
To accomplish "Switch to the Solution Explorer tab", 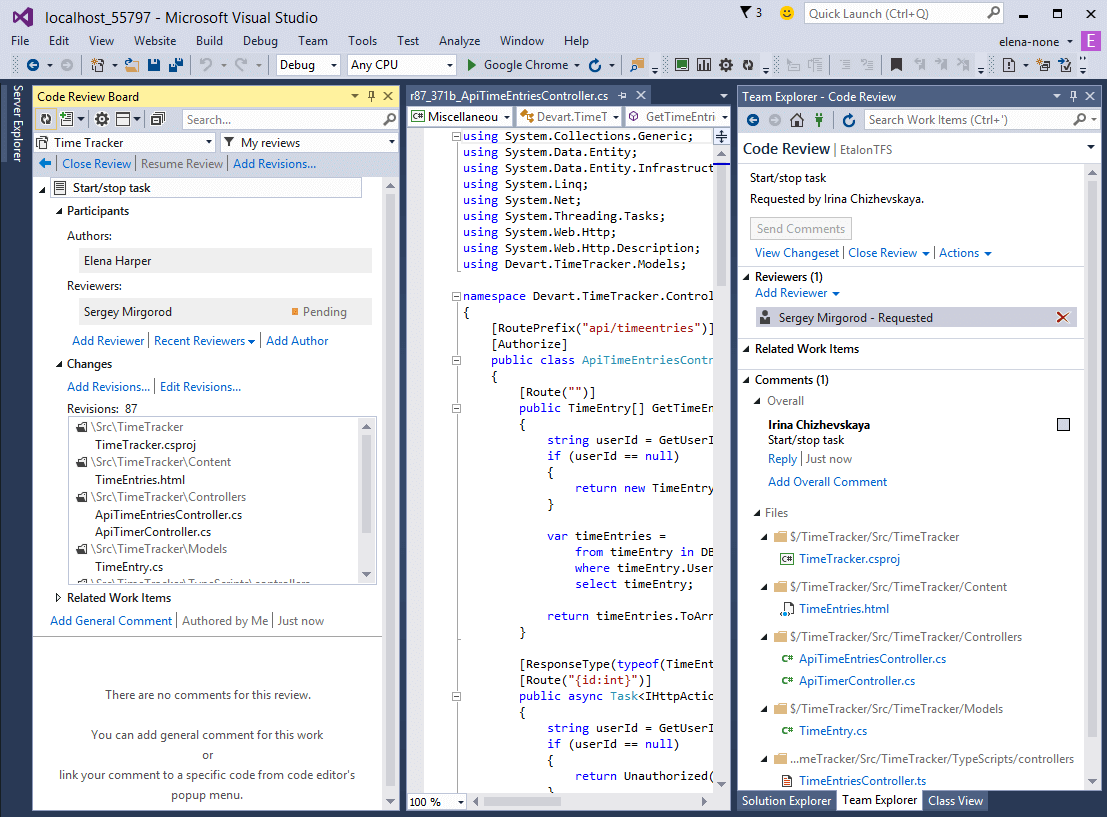I will tap(786, 800).
